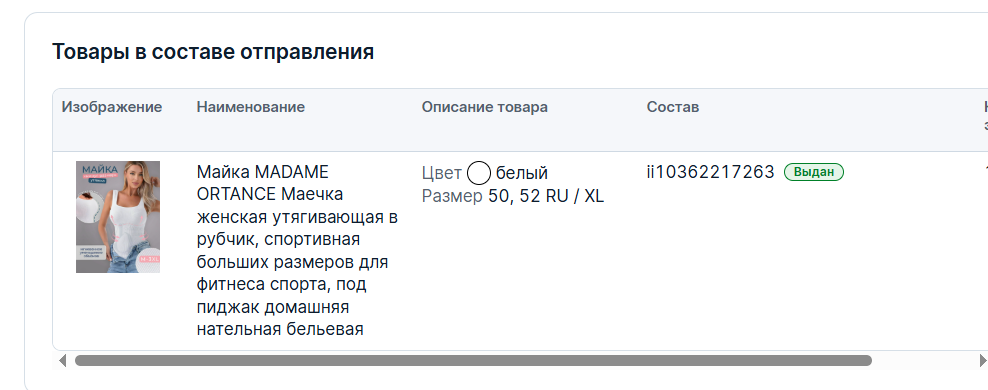Viewport: 988px width, 390px height.
Task: Click the right scrollbar arrow
Action: [983, 361]
